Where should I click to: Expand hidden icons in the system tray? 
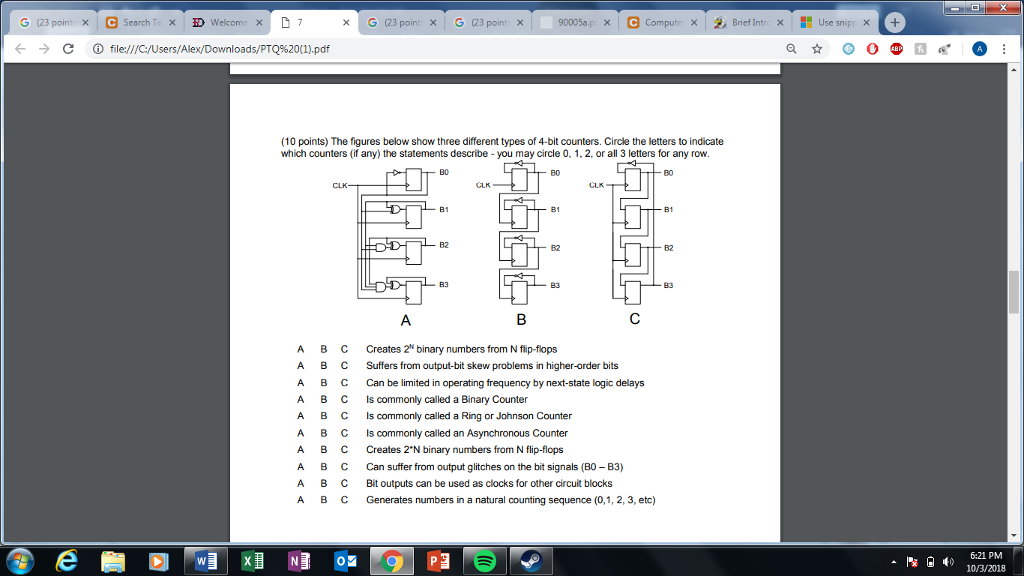click(893, 561)
